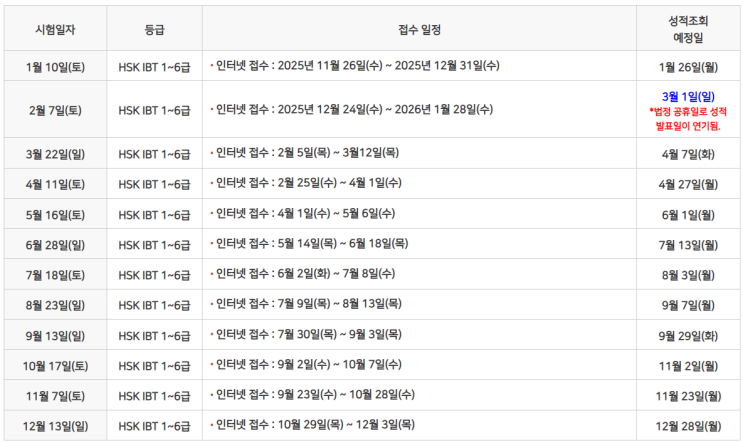The height and width of the screenshot is (443, 743).
Task: Click the 12월 28일(월) score release date
Action: pyautogui.click(x=688, y=425)
